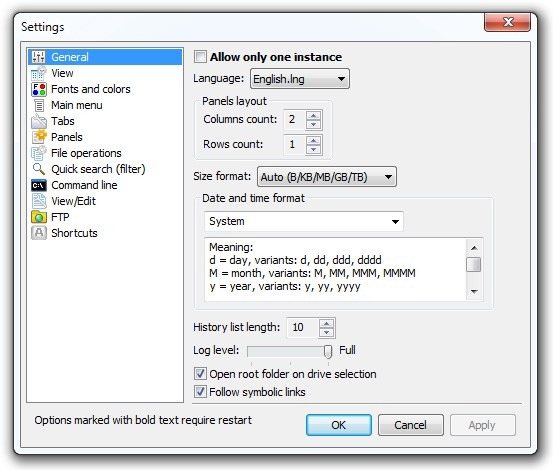Open the Command line console icon
The width and height of the screenshot is (553, 470).
click(39, 185)
